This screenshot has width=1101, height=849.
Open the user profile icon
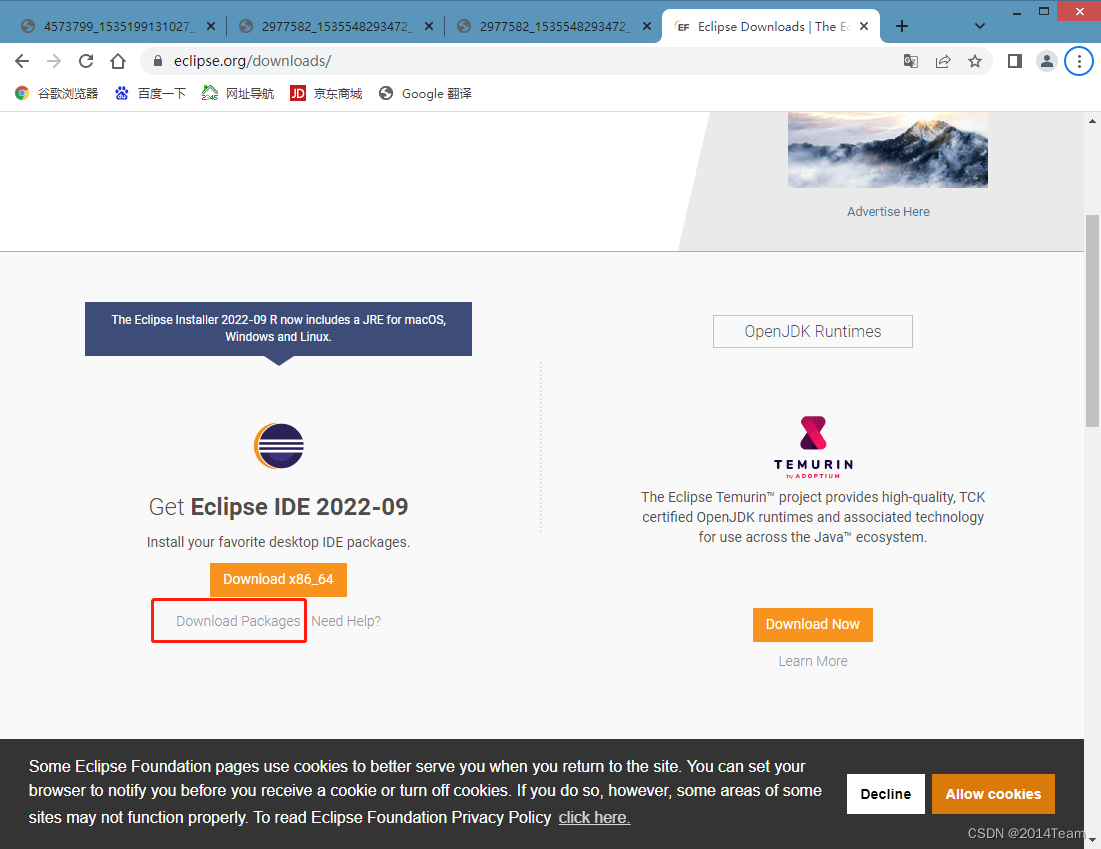1047,61
